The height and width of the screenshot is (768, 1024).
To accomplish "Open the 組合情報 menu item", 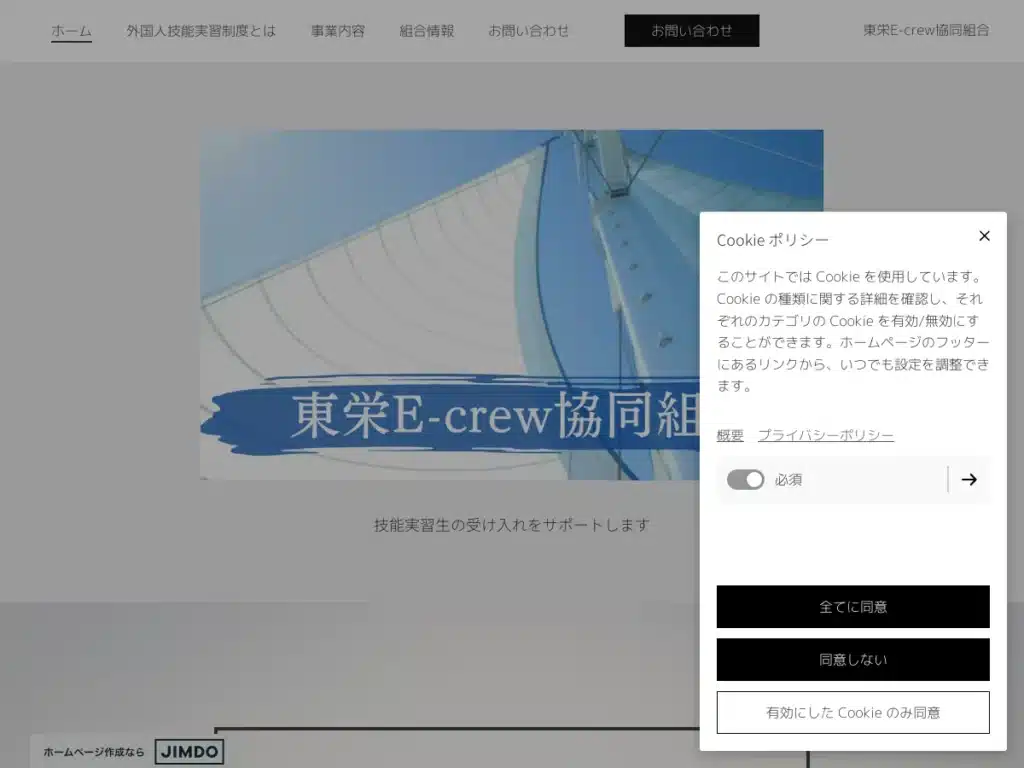I will coord(426,31).
